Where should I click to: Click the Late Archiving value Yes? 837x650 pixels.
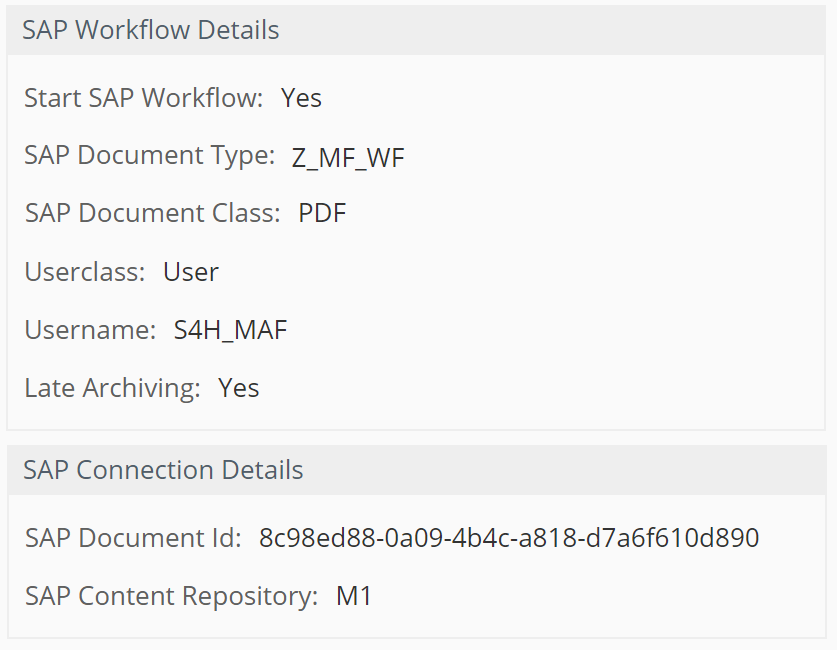[x=239, y=388]
